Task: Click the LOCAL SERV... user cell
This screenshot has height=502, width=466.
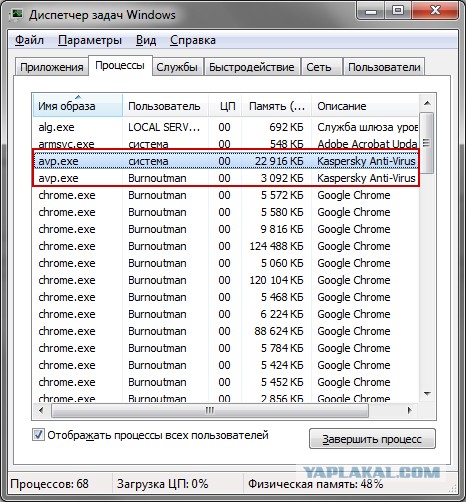Action: 164,127
